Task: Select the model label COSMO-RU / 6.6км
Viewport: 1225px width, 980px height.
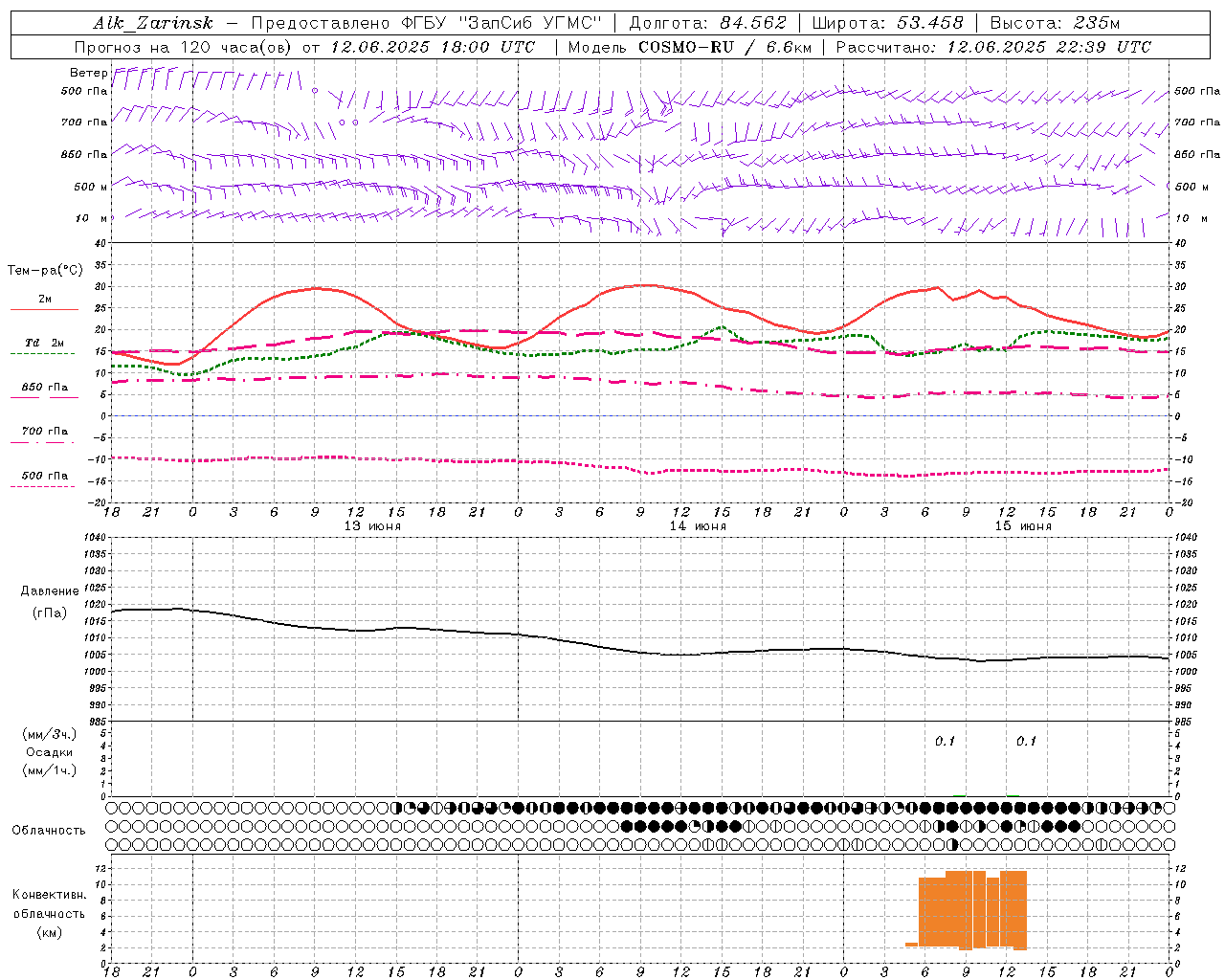Action: [x=724, y=47]
